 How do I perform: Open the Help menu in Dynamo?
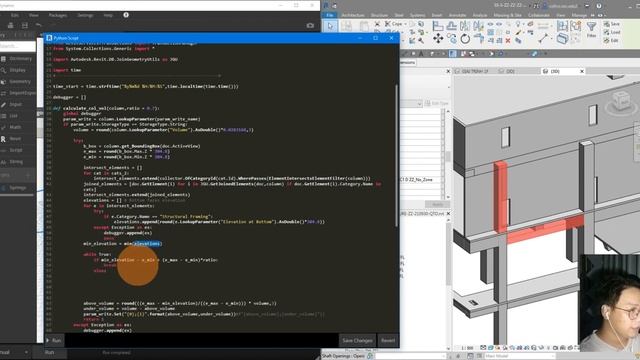(108, 15)
